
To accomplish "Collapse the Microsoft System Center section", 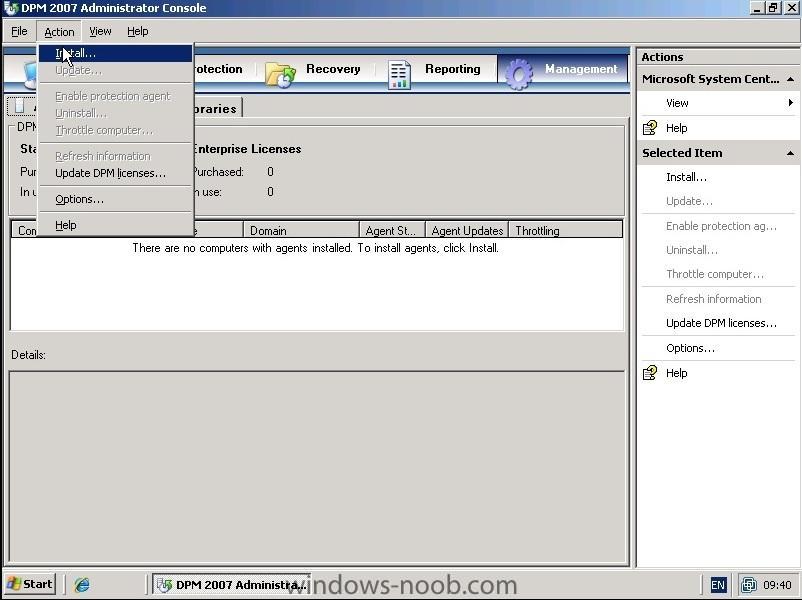I will [790, 79].
